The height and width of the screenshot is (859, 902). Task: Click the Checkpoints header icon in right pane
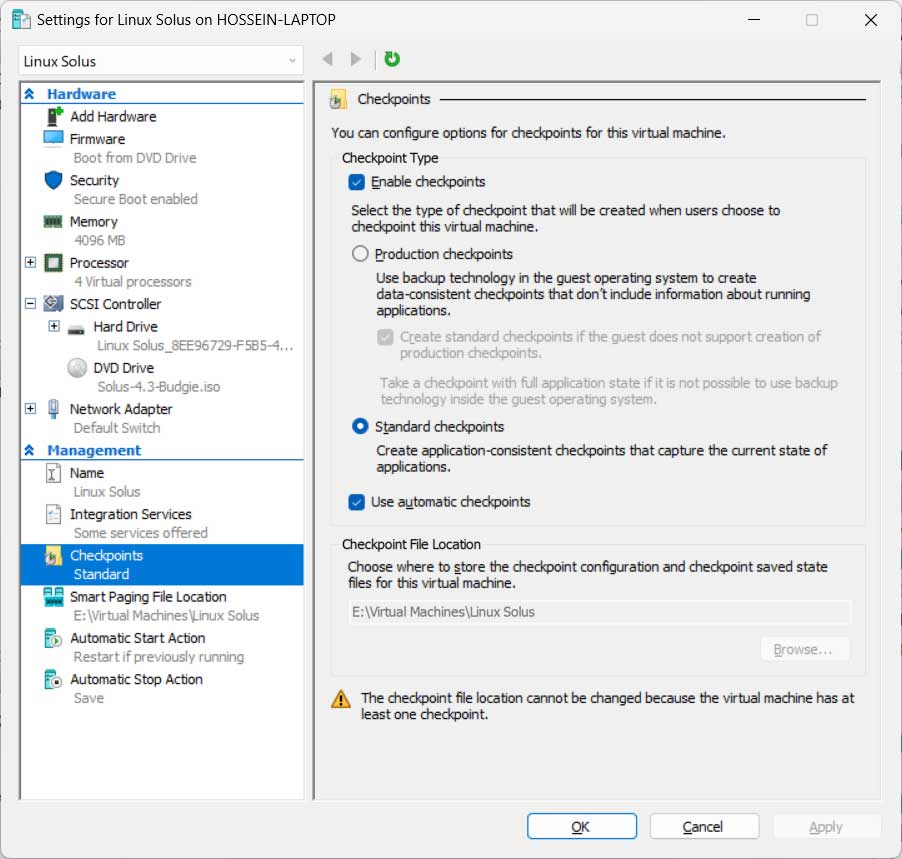(338, 100)
